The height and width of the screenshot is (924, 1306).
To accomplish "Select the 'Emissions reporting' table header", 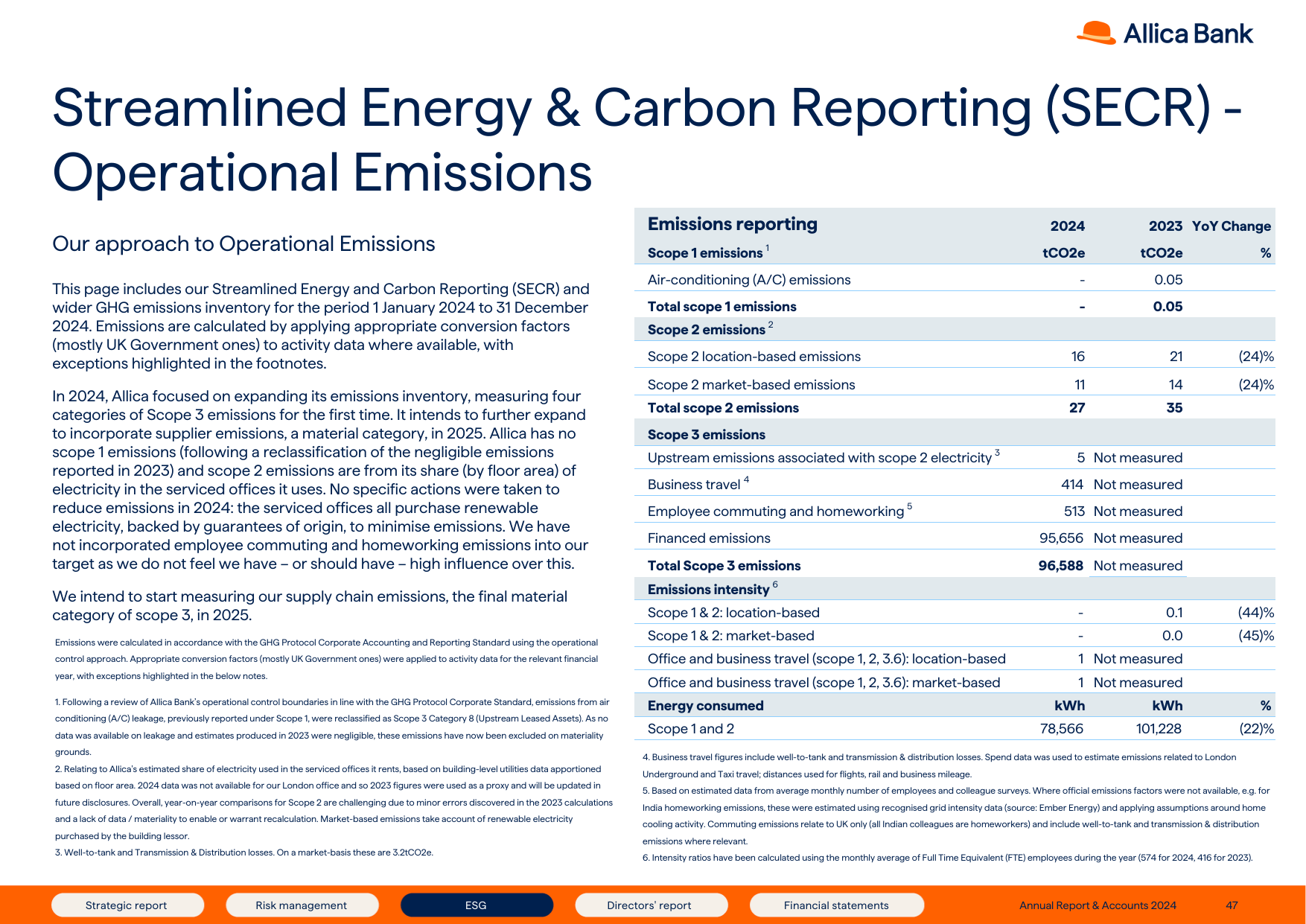I will (733, 224).
